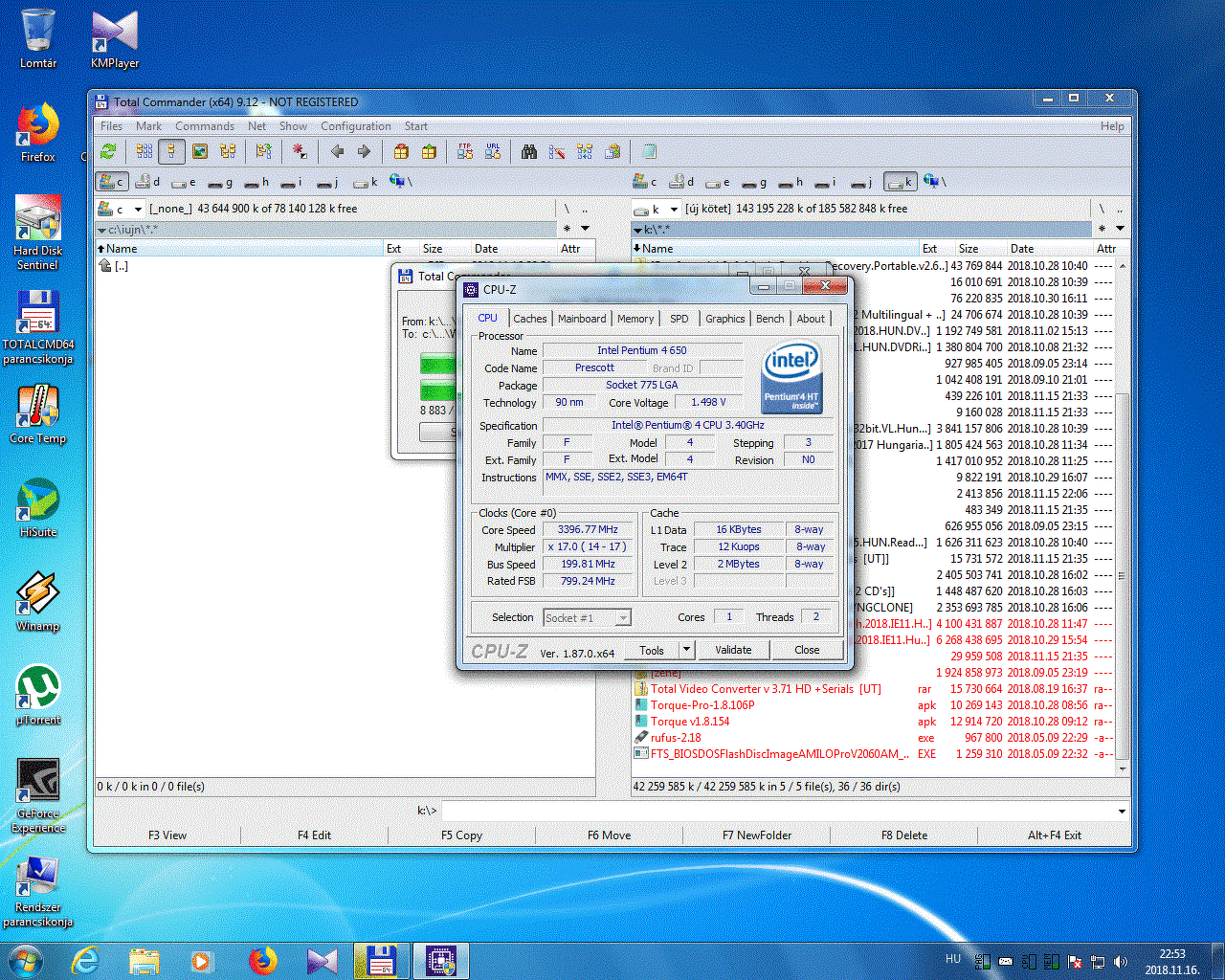1225x980 pixels.
Task: Open network neighborhood icon in right drive bar
Action: 934,181
